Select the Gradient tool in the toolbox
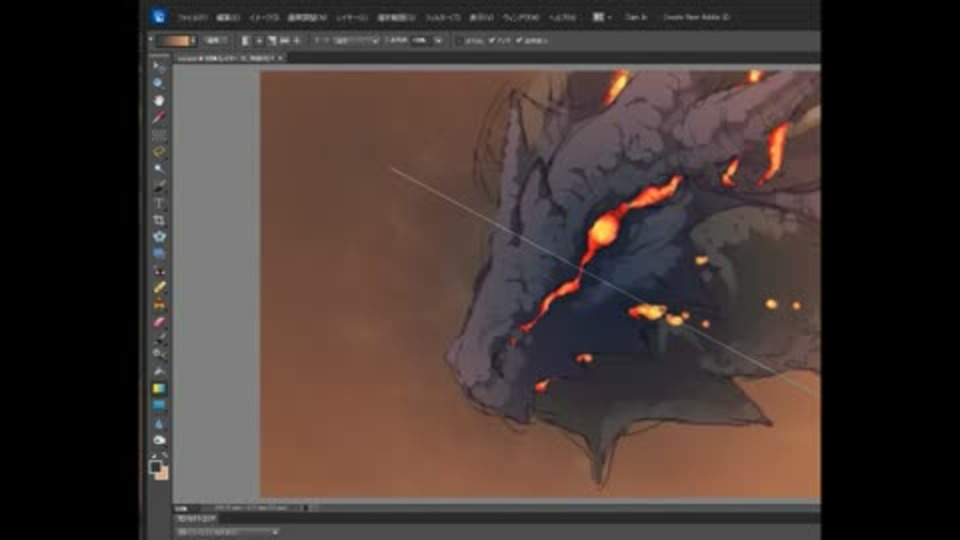Screen dimensions: 960x540 coord(159,388)
